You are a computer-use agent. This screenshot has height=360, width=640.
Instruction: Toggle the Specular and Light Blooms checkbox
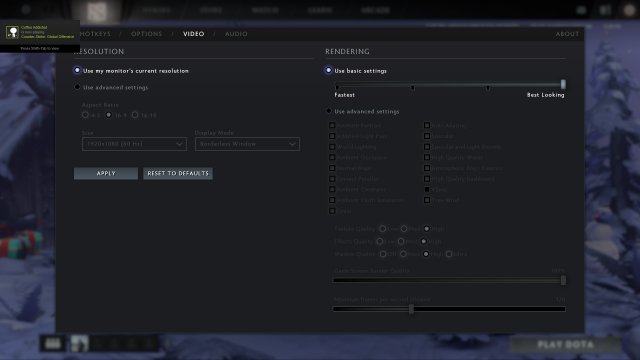point(427,147)
